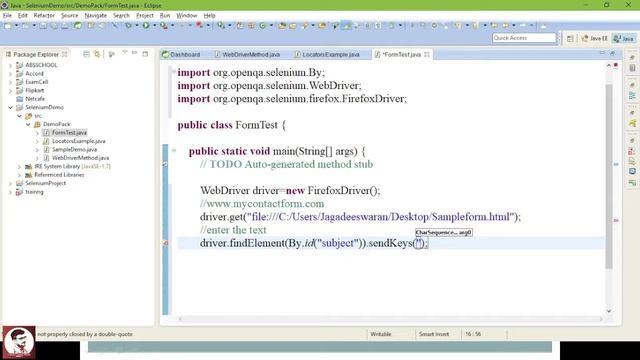Click the green Debug bug icon
This screenshot has height=360, width=640.
(128, 26)
